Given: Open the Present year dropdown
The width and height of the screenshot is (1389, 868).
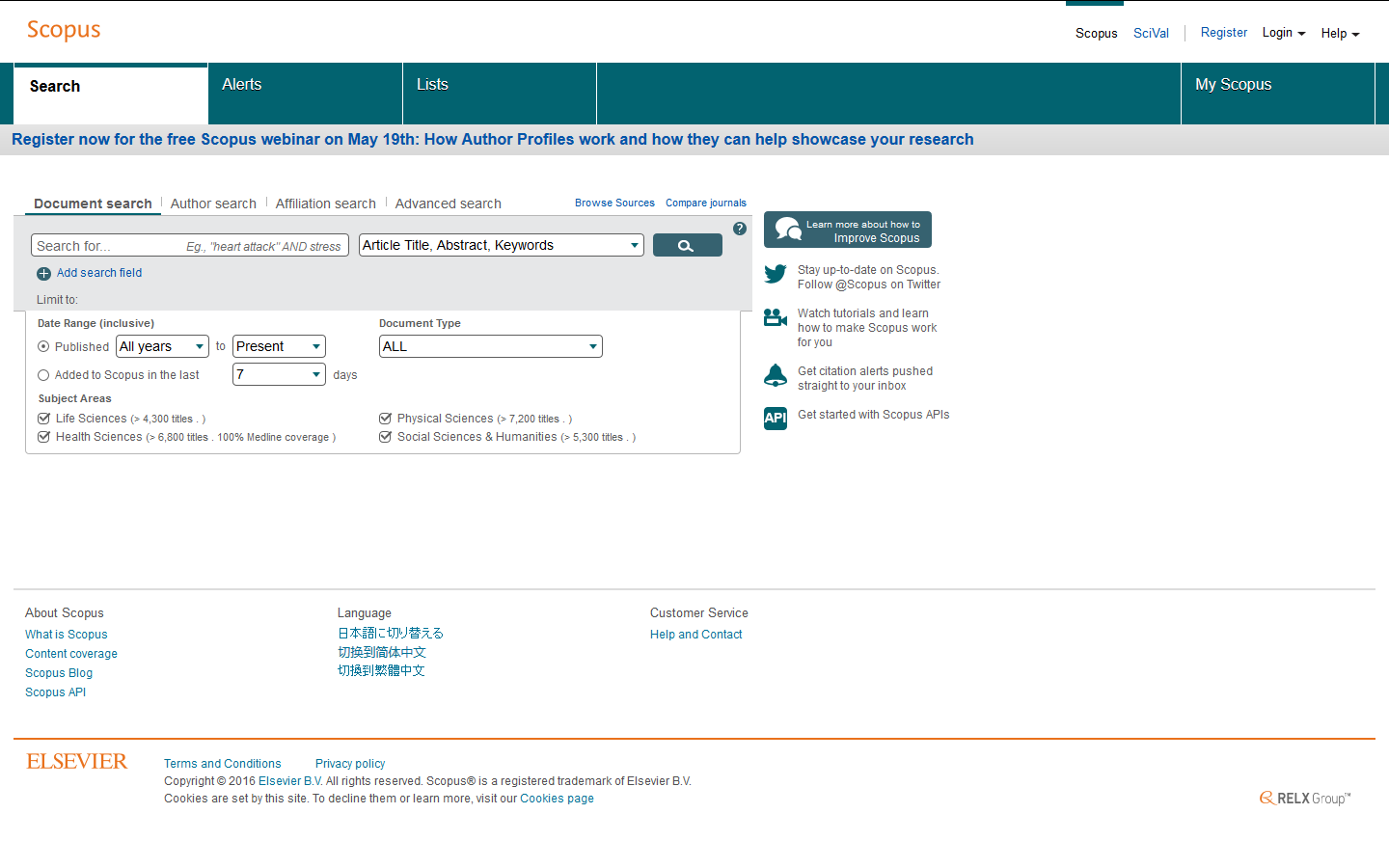Looking at the screenshot, I should tap(279, 346).
